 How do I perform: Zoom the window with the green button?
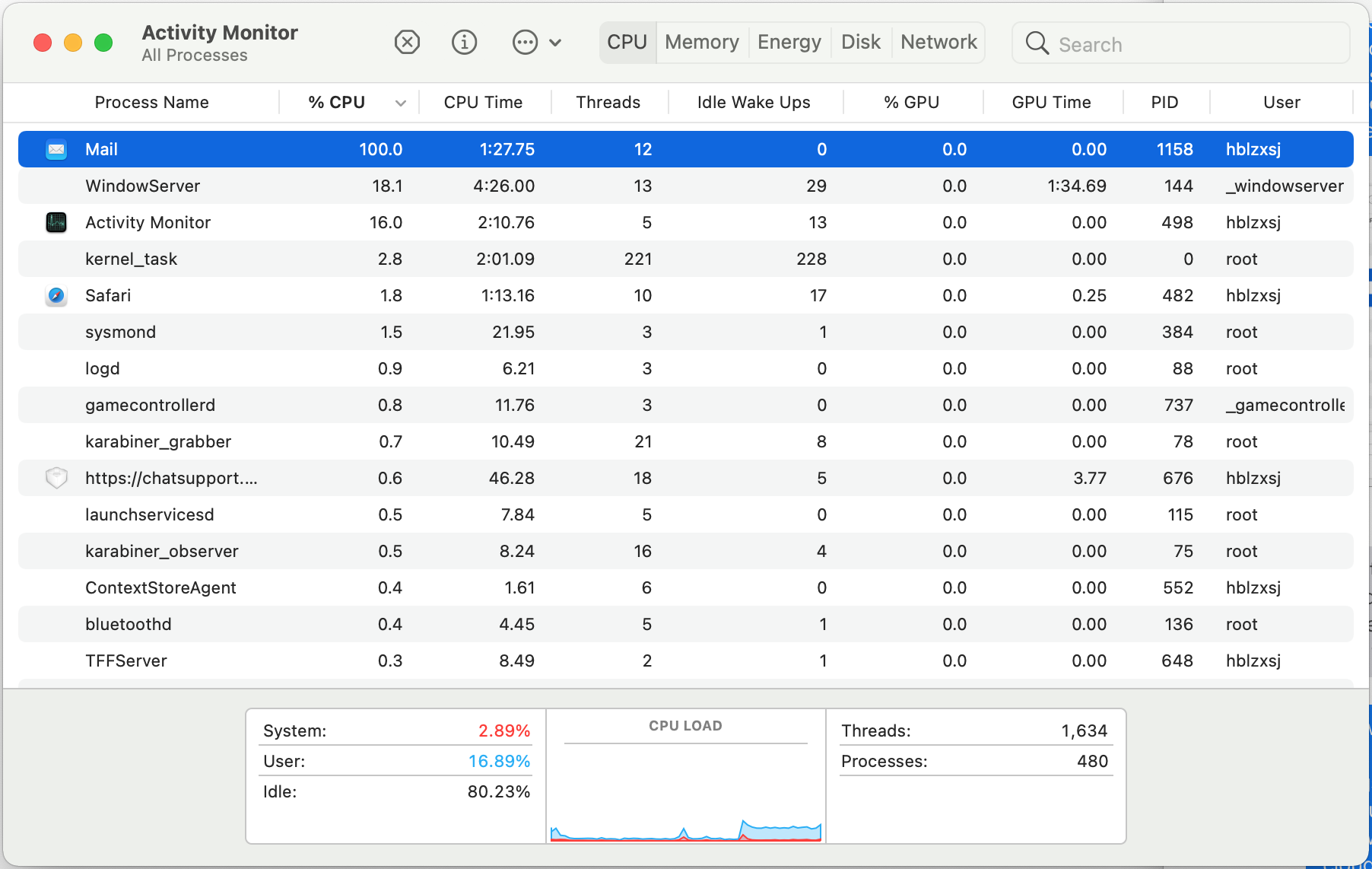tap(103, 43)
